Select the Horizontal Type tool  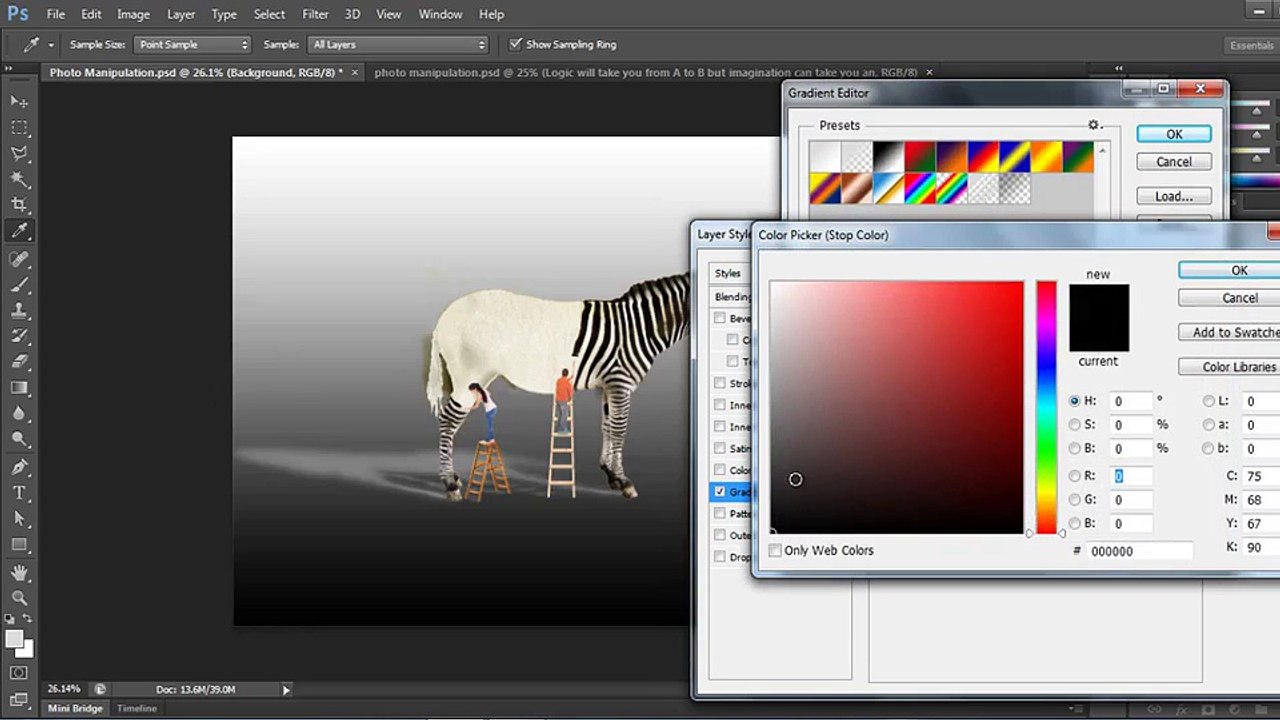[x=19, y=493]
